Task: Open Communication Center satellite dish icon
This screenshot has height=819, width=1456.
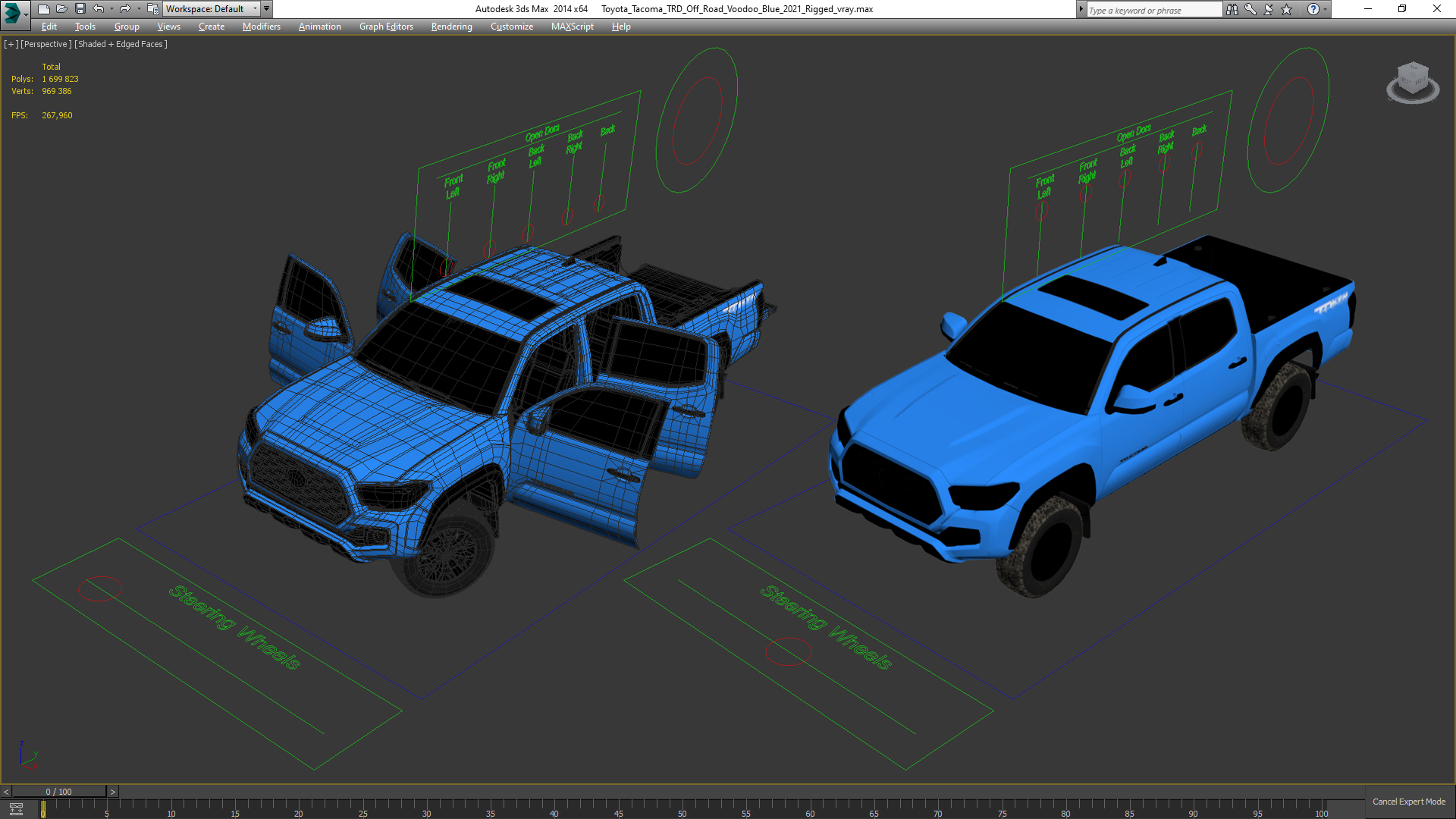Action: coord(1269,9)
